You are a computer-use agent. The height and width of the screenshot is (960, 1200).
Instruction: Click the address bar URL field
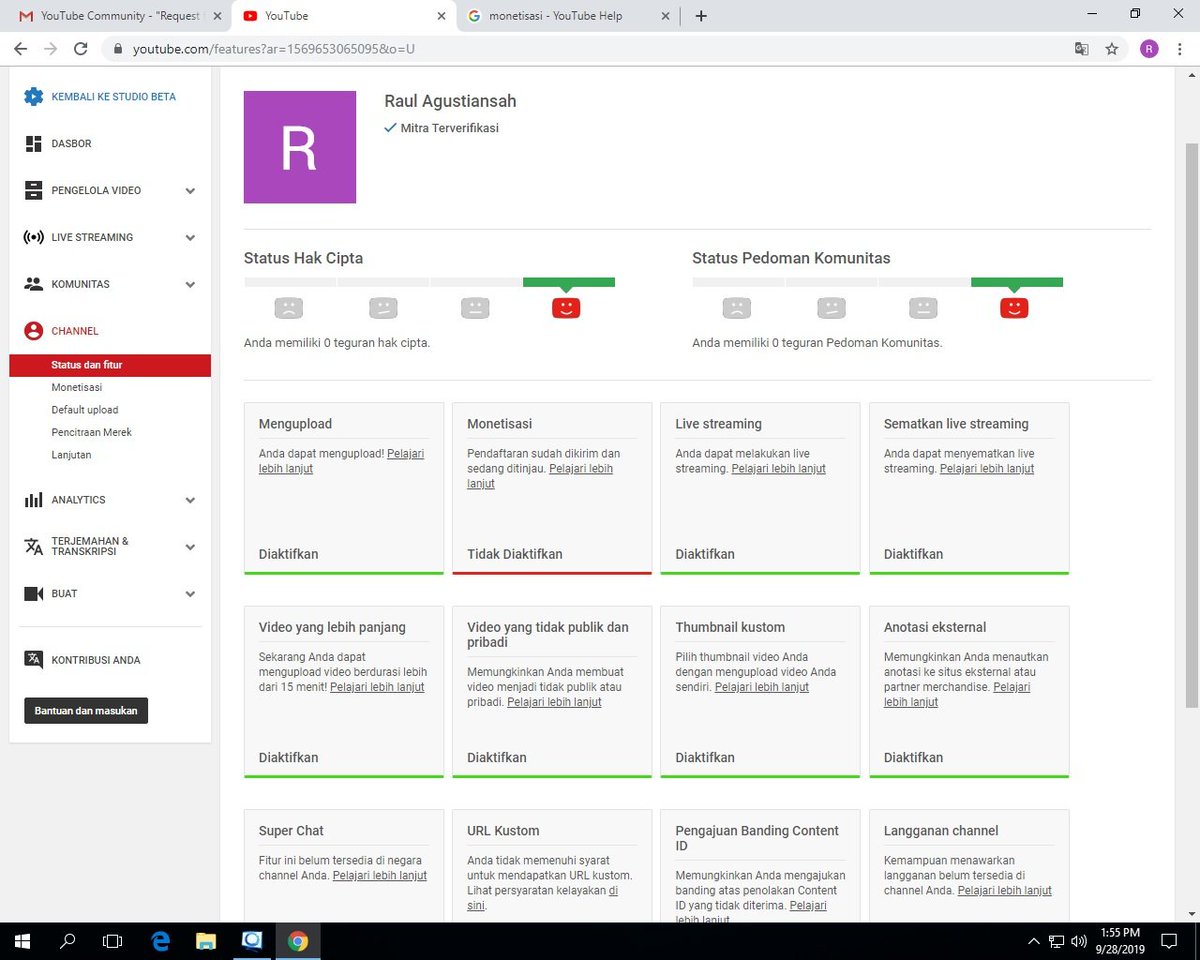590,48
